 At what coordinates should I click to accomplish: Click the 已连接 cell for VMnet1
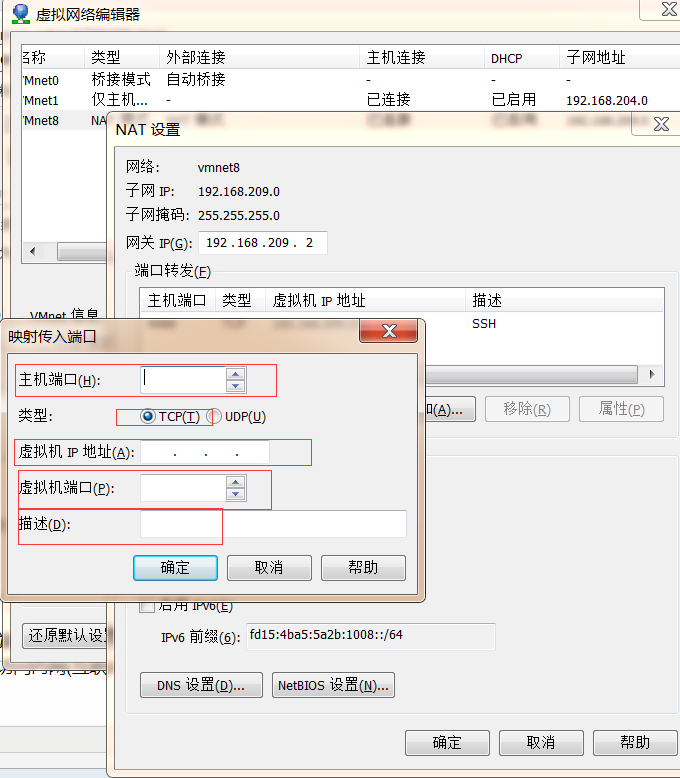point(389,100)
